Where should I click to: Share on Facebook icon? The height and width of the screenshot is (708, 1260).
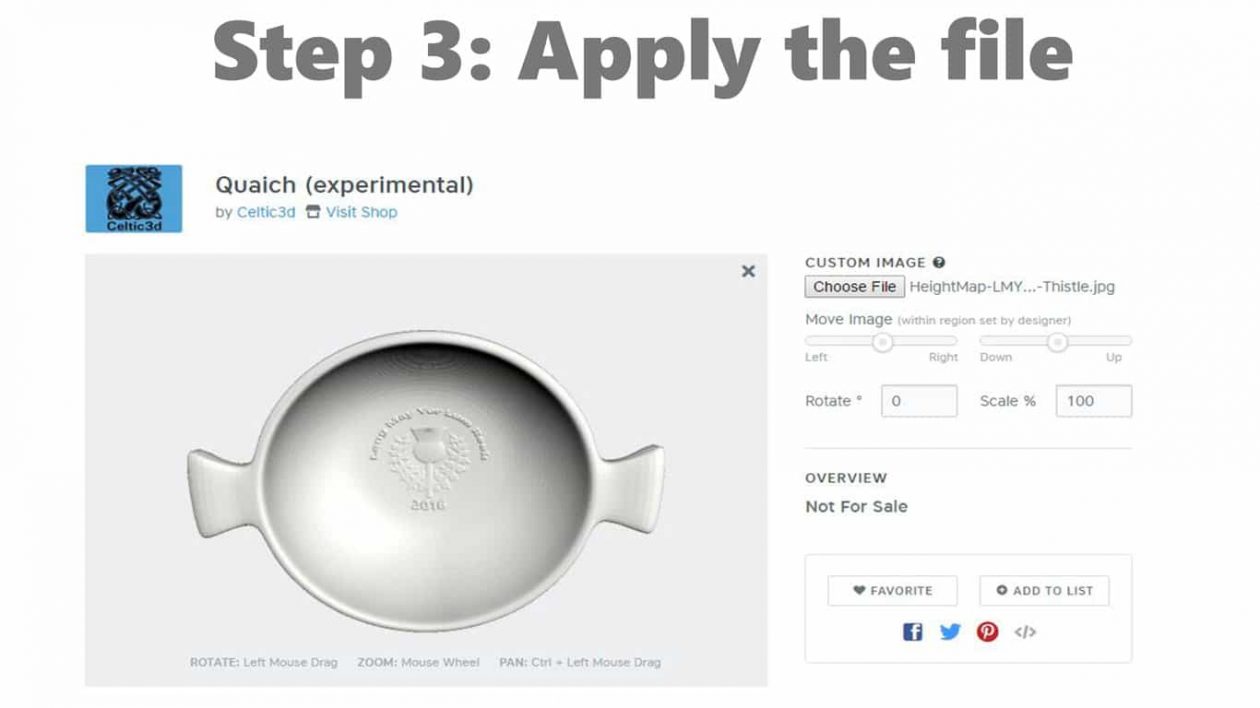(913, 632)
